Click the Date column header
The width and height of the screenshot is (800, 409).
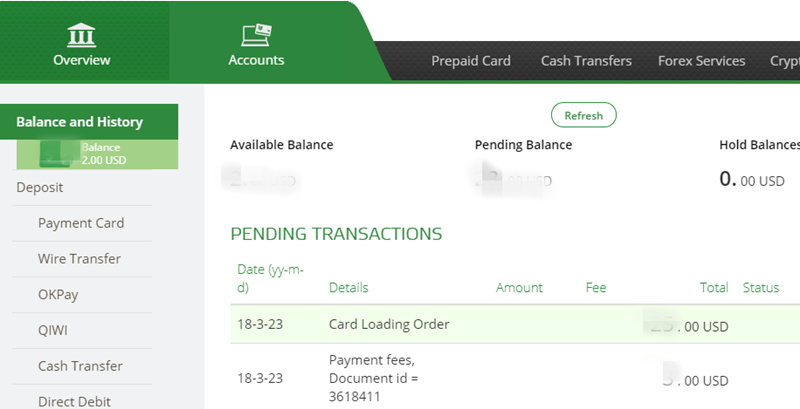(266, 279)
